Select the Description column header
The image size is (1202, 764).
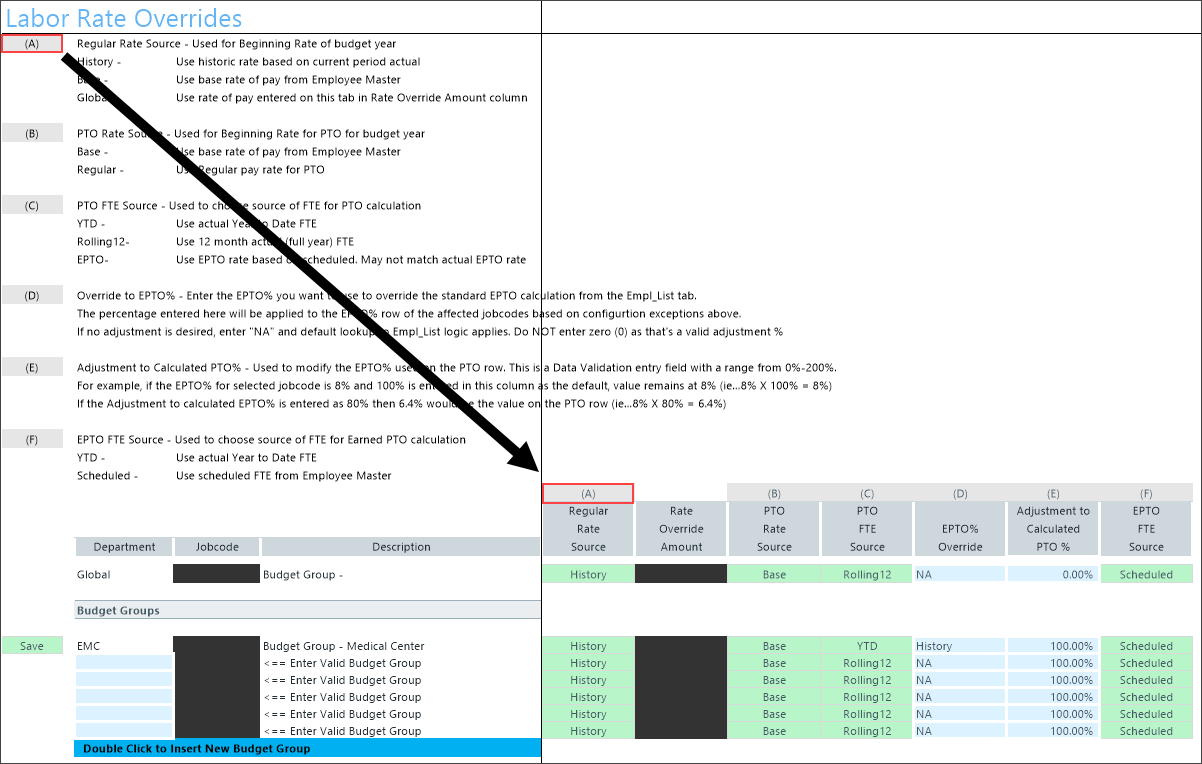click(400, 547)
